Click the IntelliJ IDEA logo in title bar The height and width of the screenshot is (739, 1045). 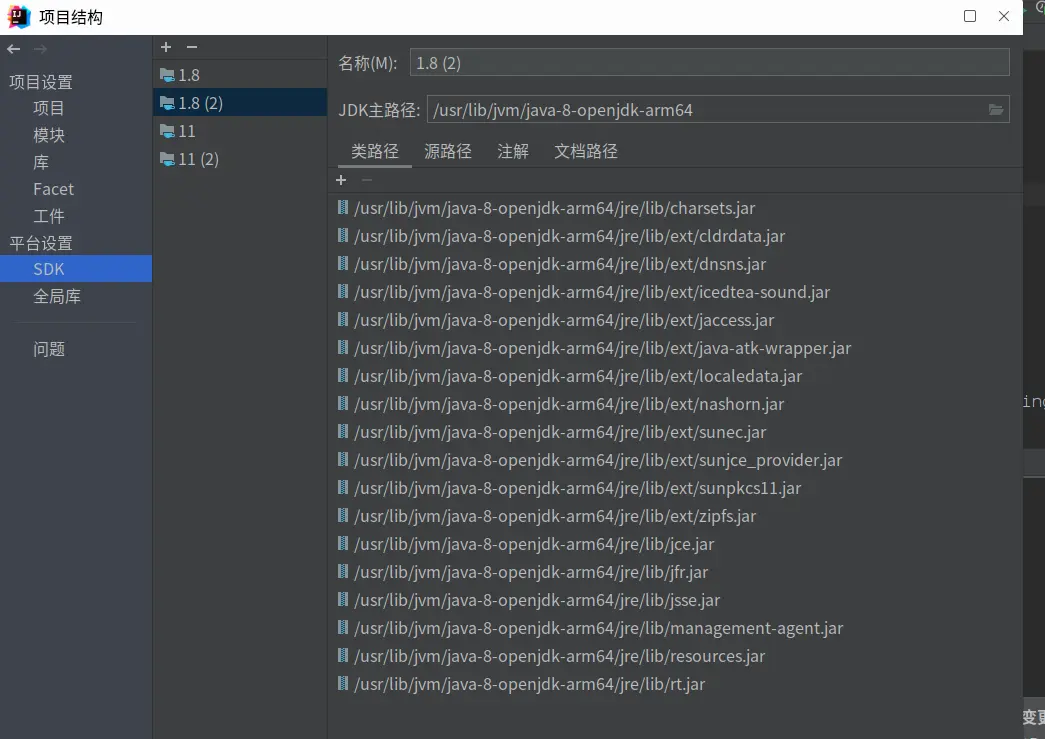(19, 17)
